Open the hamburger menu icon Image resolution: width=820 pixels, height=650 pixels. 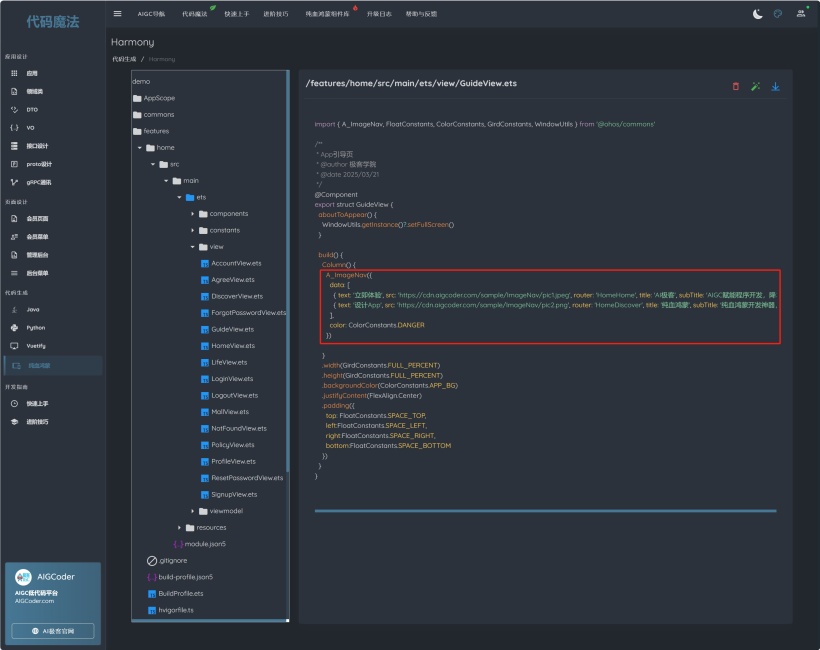[x=118, y=13]
